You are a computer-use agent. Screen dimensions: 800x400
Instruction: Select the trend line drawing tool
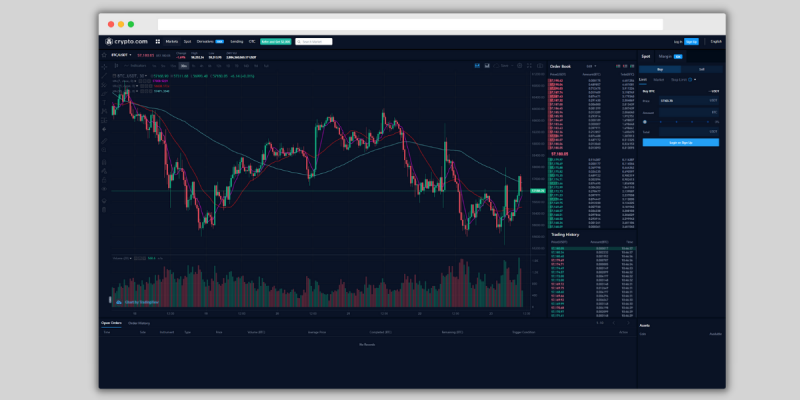point(104,76)
